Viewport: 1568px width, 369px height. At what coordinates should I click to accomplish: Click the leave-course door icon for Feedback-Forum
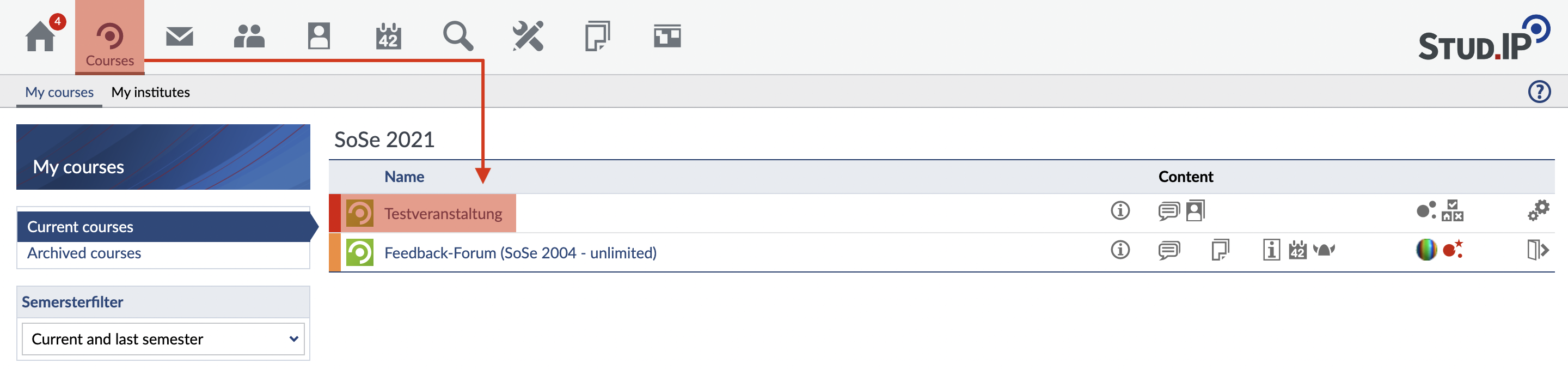[1538, 250]
